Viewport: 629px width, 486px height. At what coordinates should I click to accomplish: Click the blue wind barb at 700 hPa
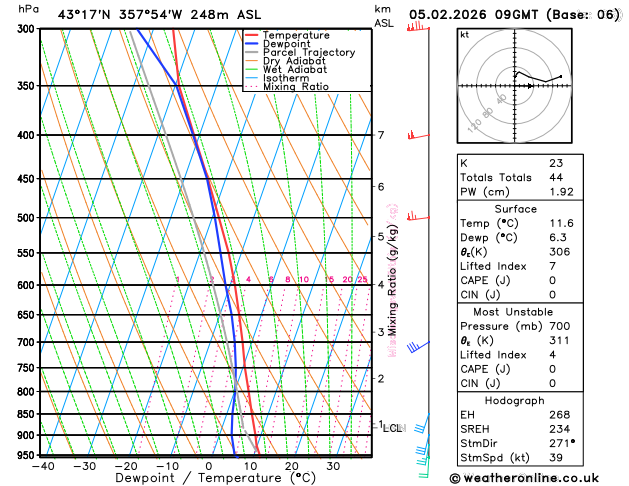pyautogui.click(x=418, y=346)
